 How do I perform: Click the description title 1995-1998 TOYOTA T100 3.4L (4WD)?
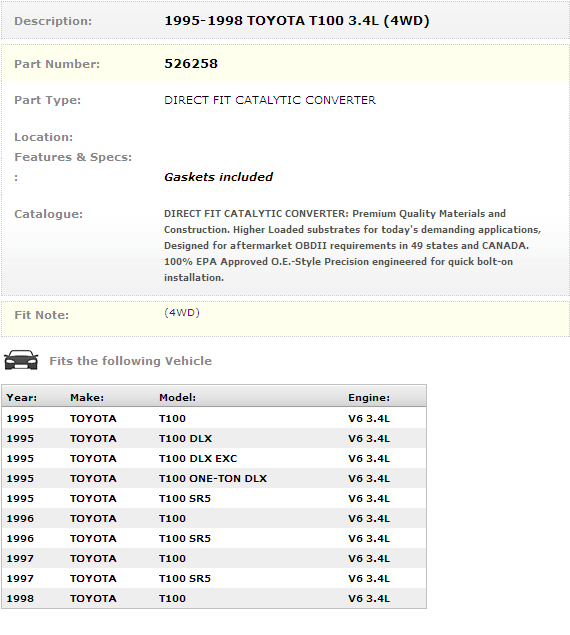pos(297,21)
